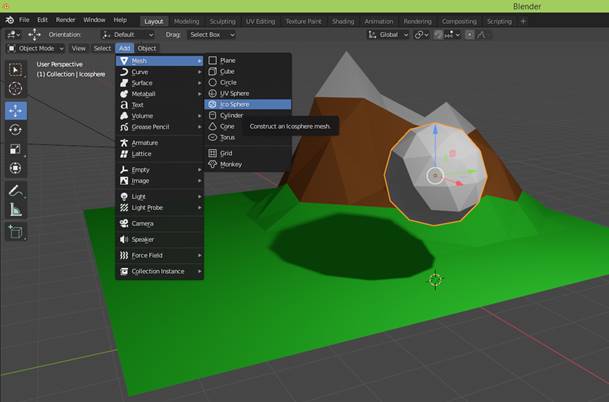609x402 pixels.
Task: Open the viewport Select menu
Action: (x=102, y=49)
